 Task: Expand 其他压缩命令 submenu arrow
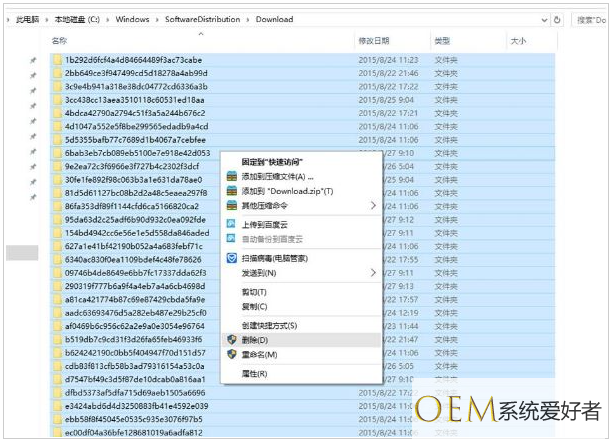[373, 205]
